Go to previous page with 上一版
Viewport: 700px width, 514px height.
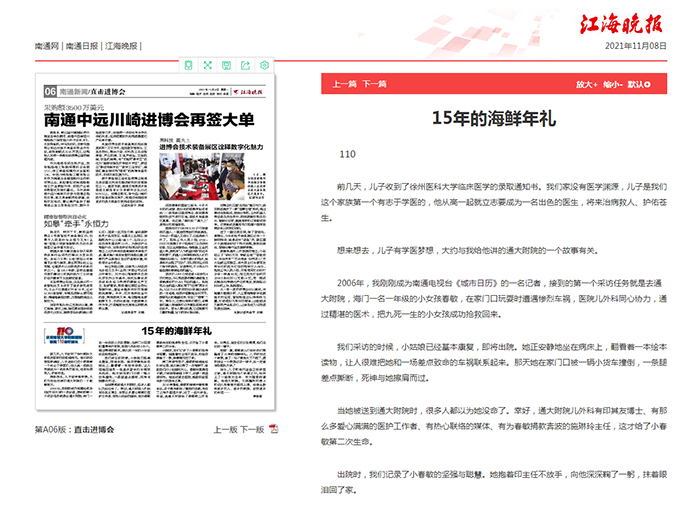pos(224,430)
